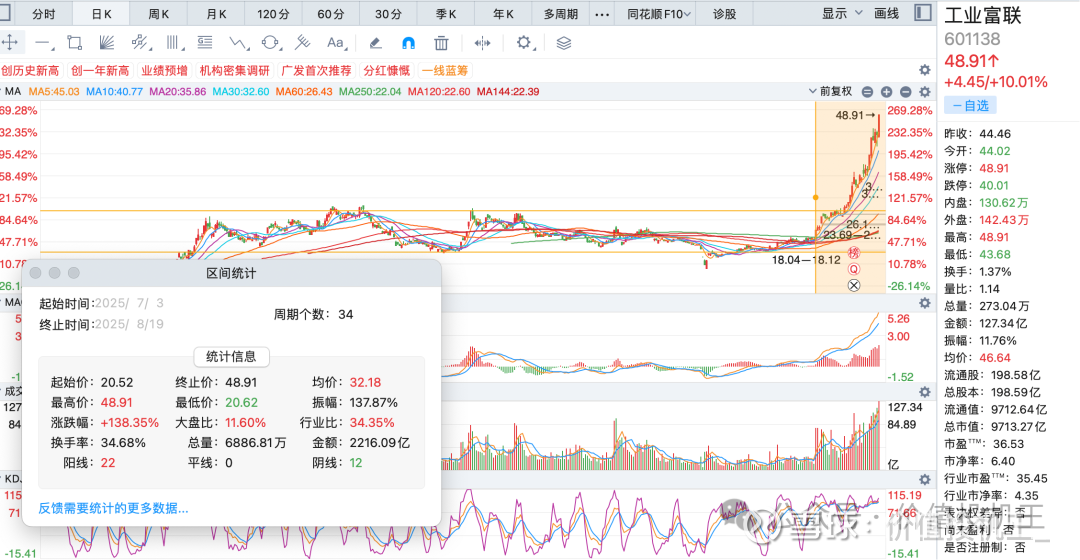Image resolution: width=1080 pixels, height=560 pixels.
Task: Switch to the 季K tab
Action: [446, 14]
